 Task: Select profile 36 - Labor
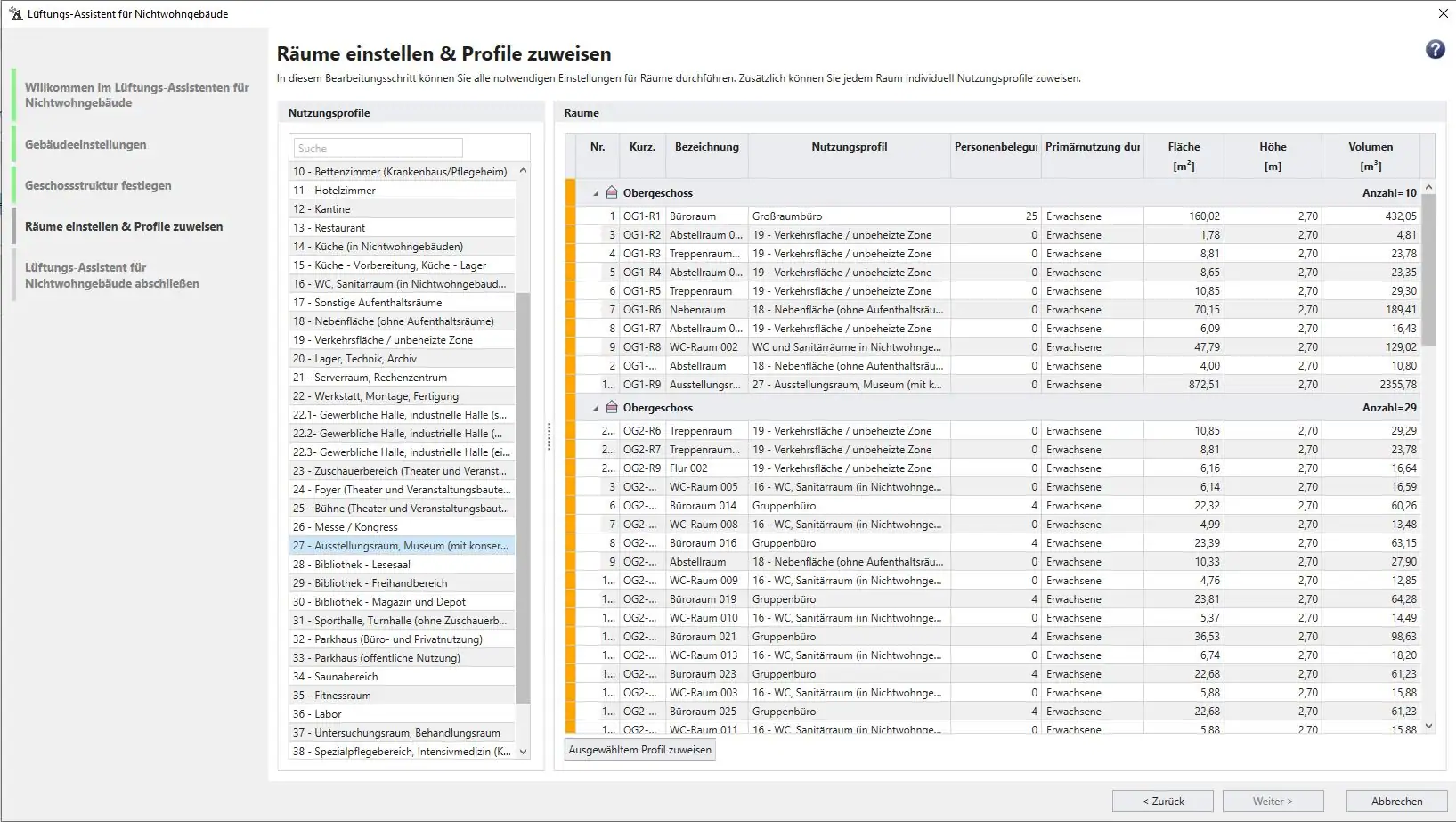point(402,714)
